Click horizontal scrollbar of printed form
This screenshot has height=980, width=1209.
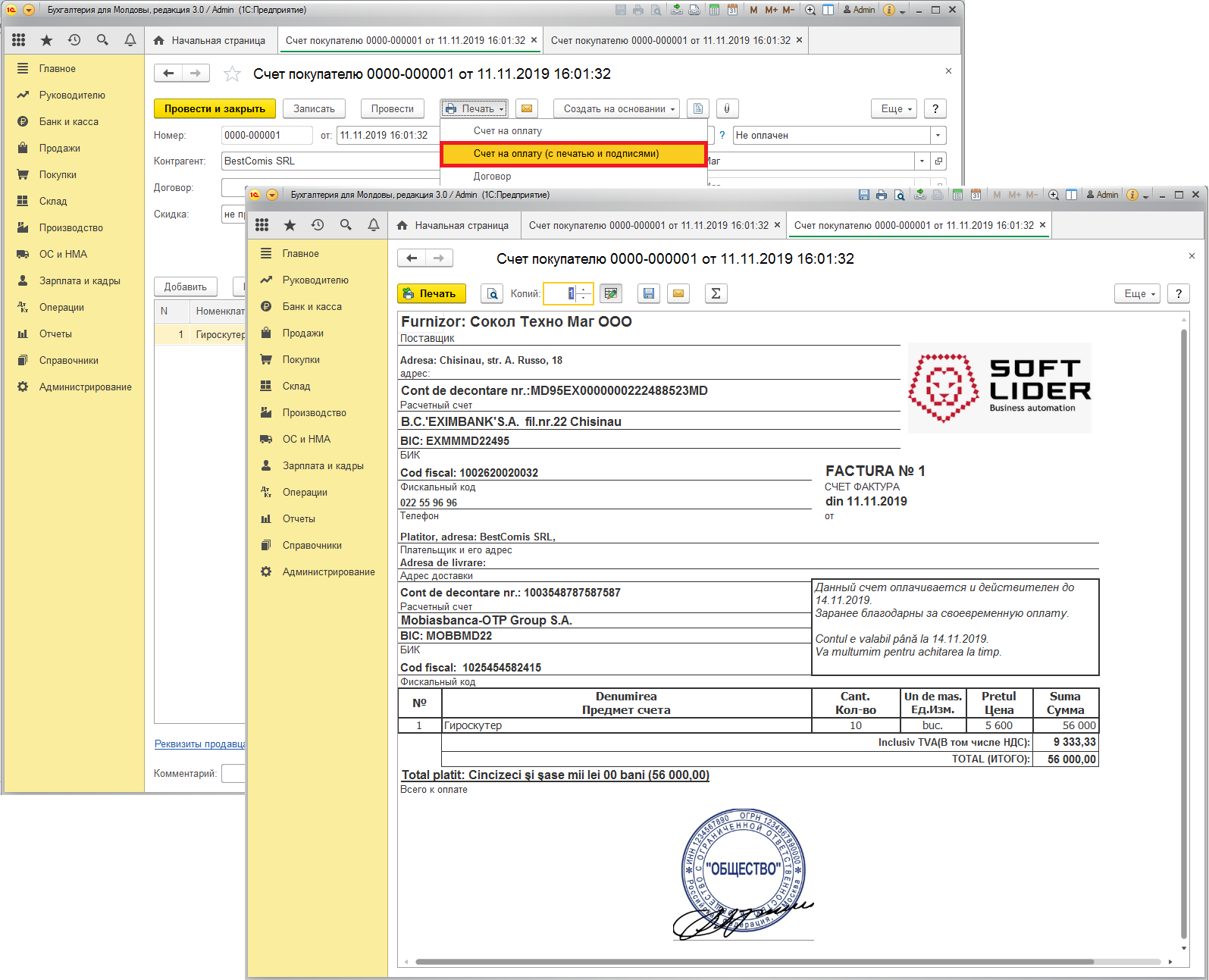[x=754, y=962]
